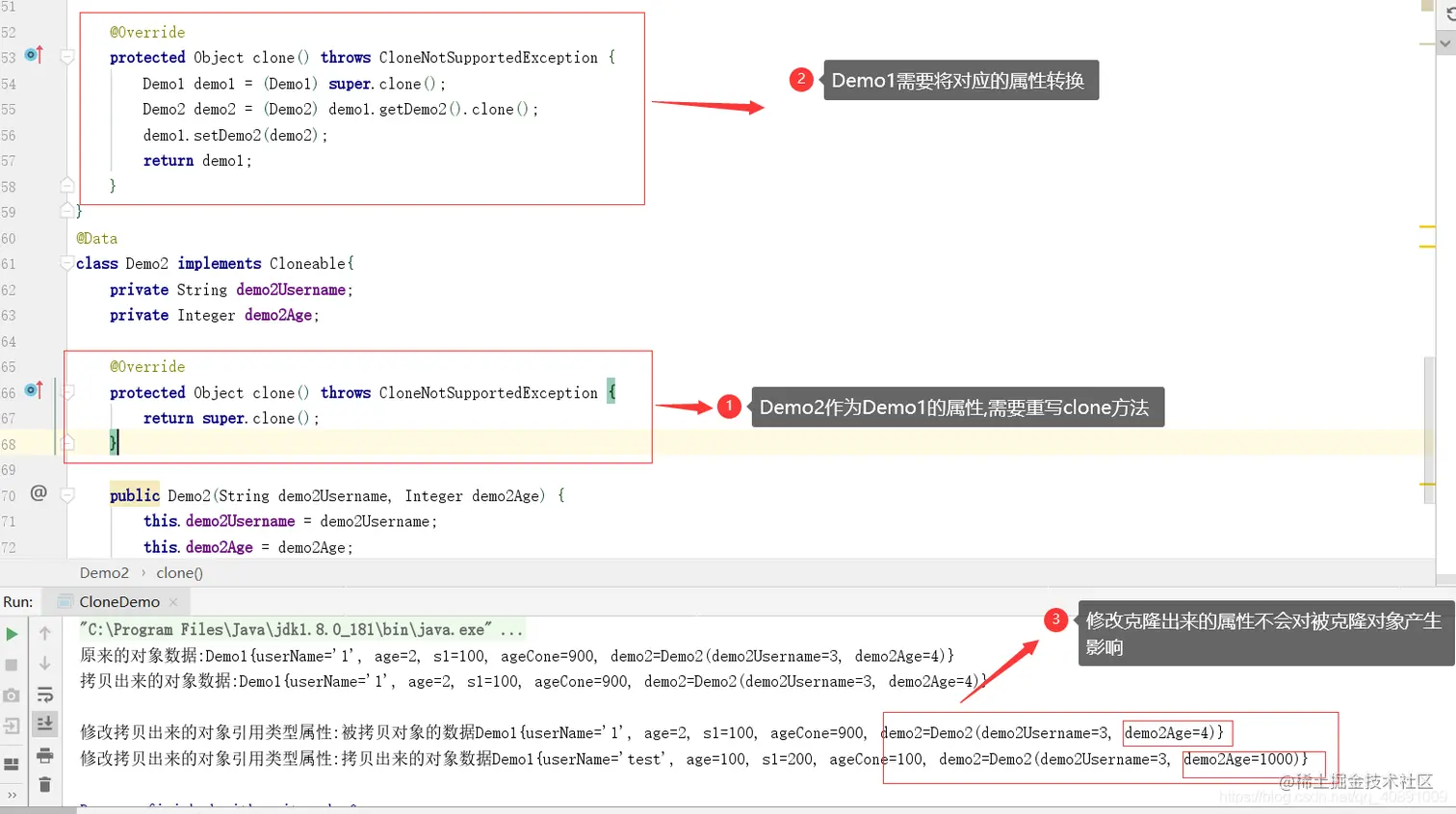The height and width of the screenshot is (814, 1456).
Task: Click CloneNotSupportedException on line 53
Action: (x=488, y=58)
